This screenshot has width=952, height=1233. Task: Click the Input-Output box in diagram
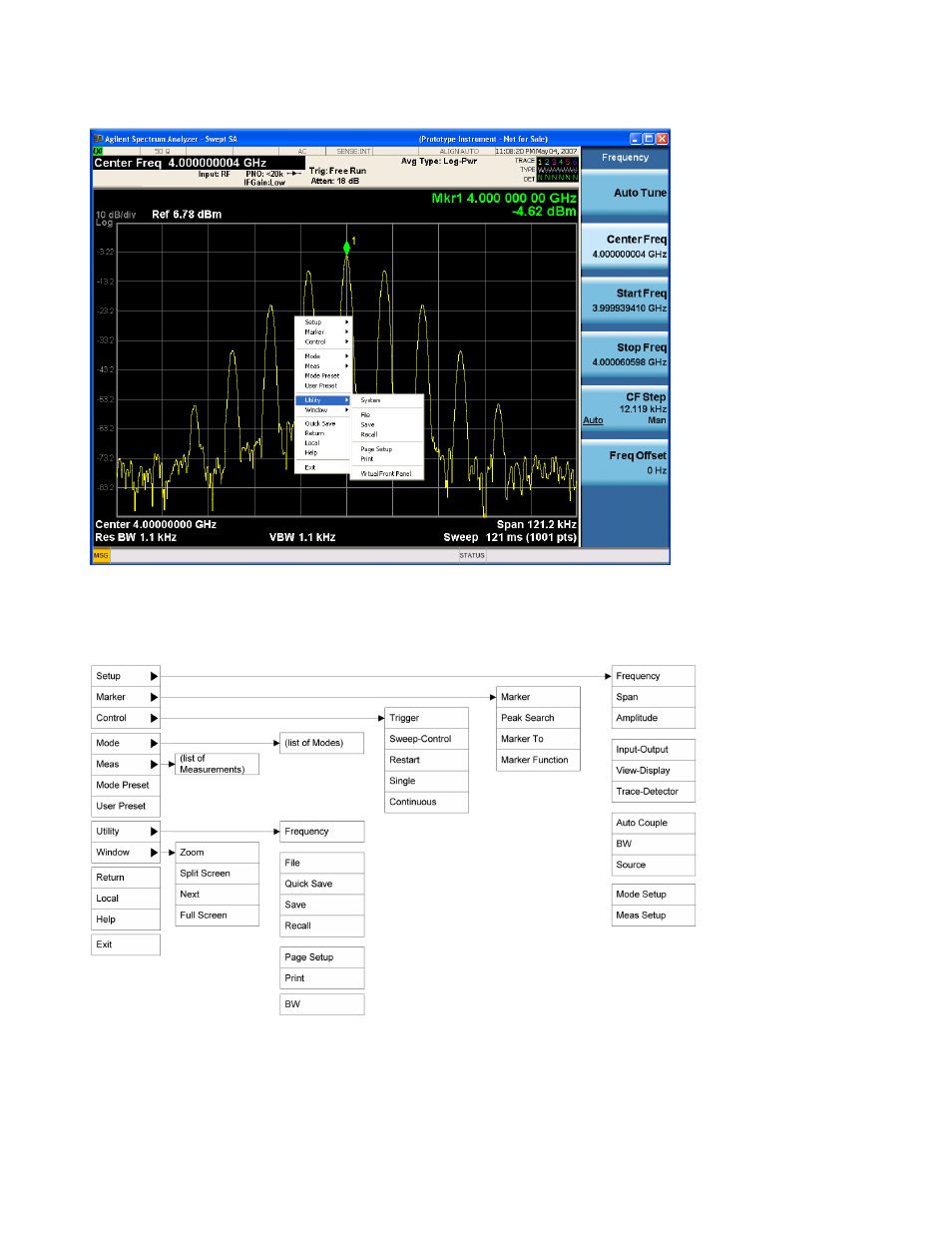tap(654, 749)
